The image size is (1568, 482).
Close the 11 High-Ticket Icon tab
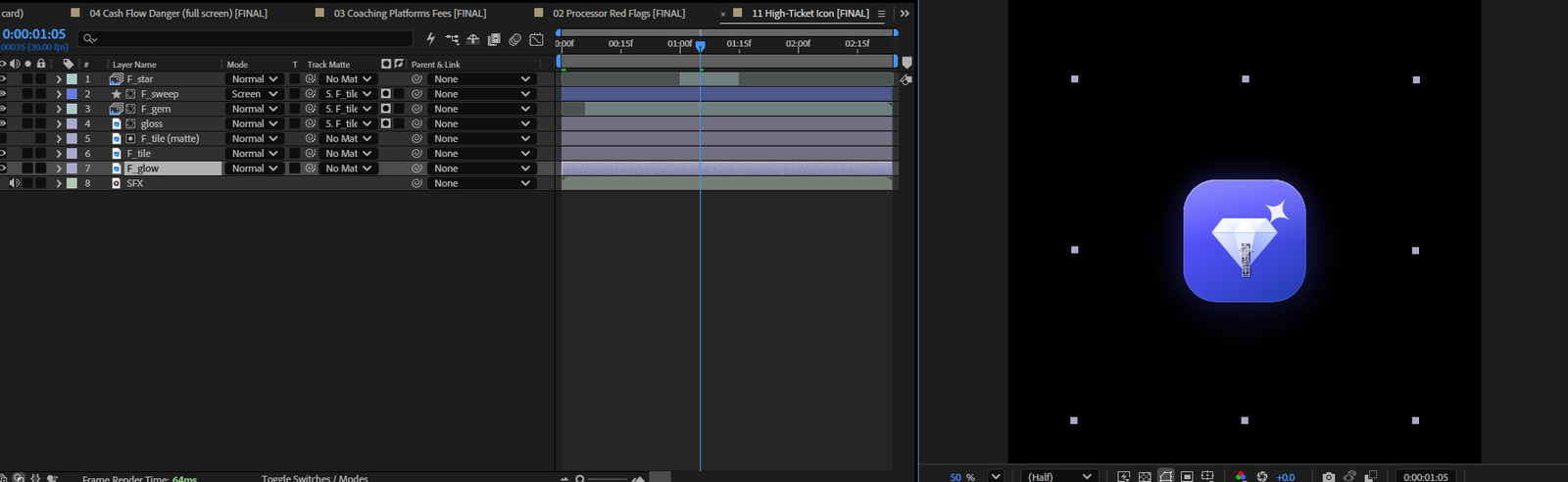coord(723,14)
